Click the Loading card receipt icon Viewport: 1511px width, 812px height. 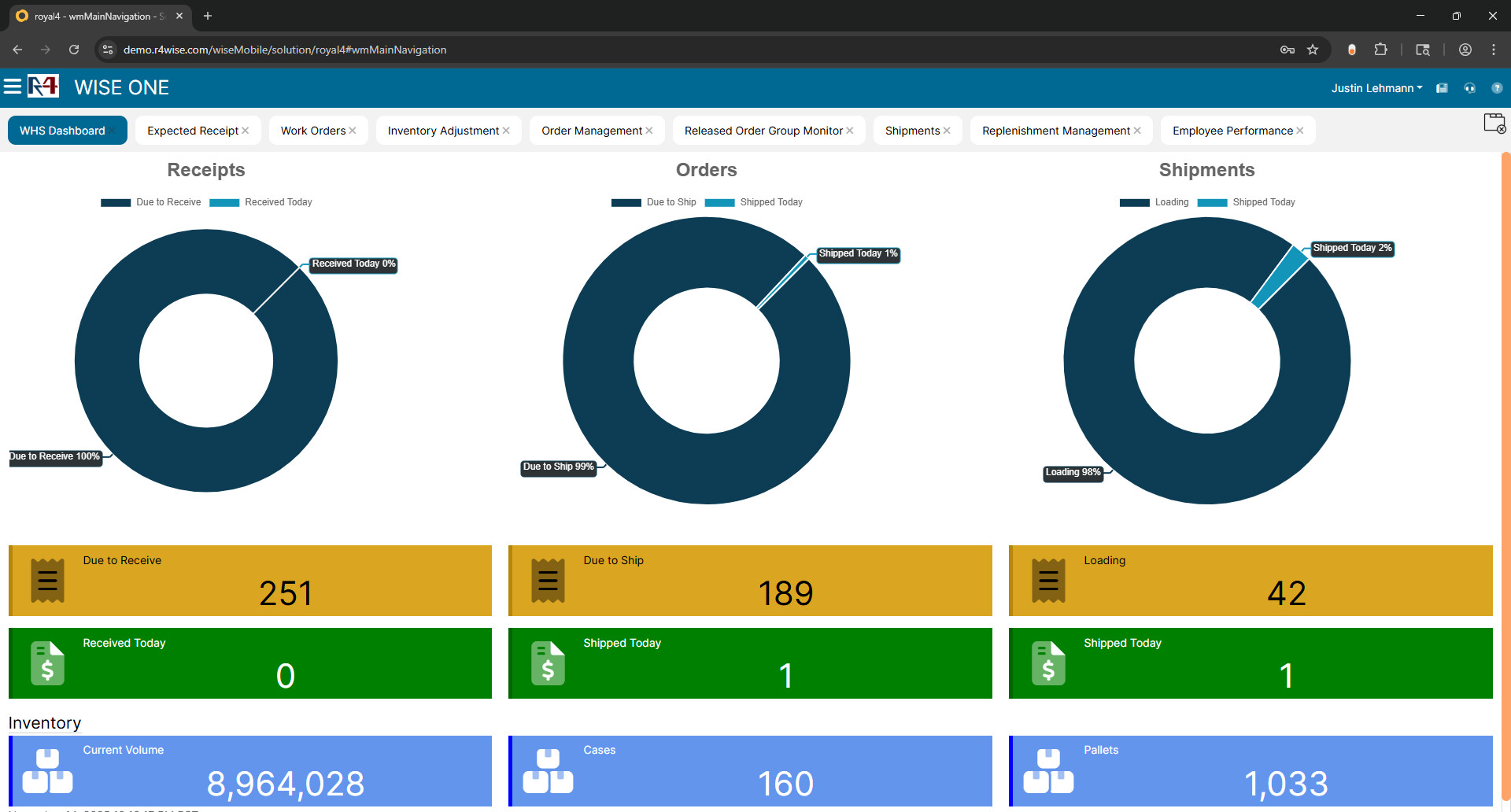pyautogui.click(x=1048, y=581)
